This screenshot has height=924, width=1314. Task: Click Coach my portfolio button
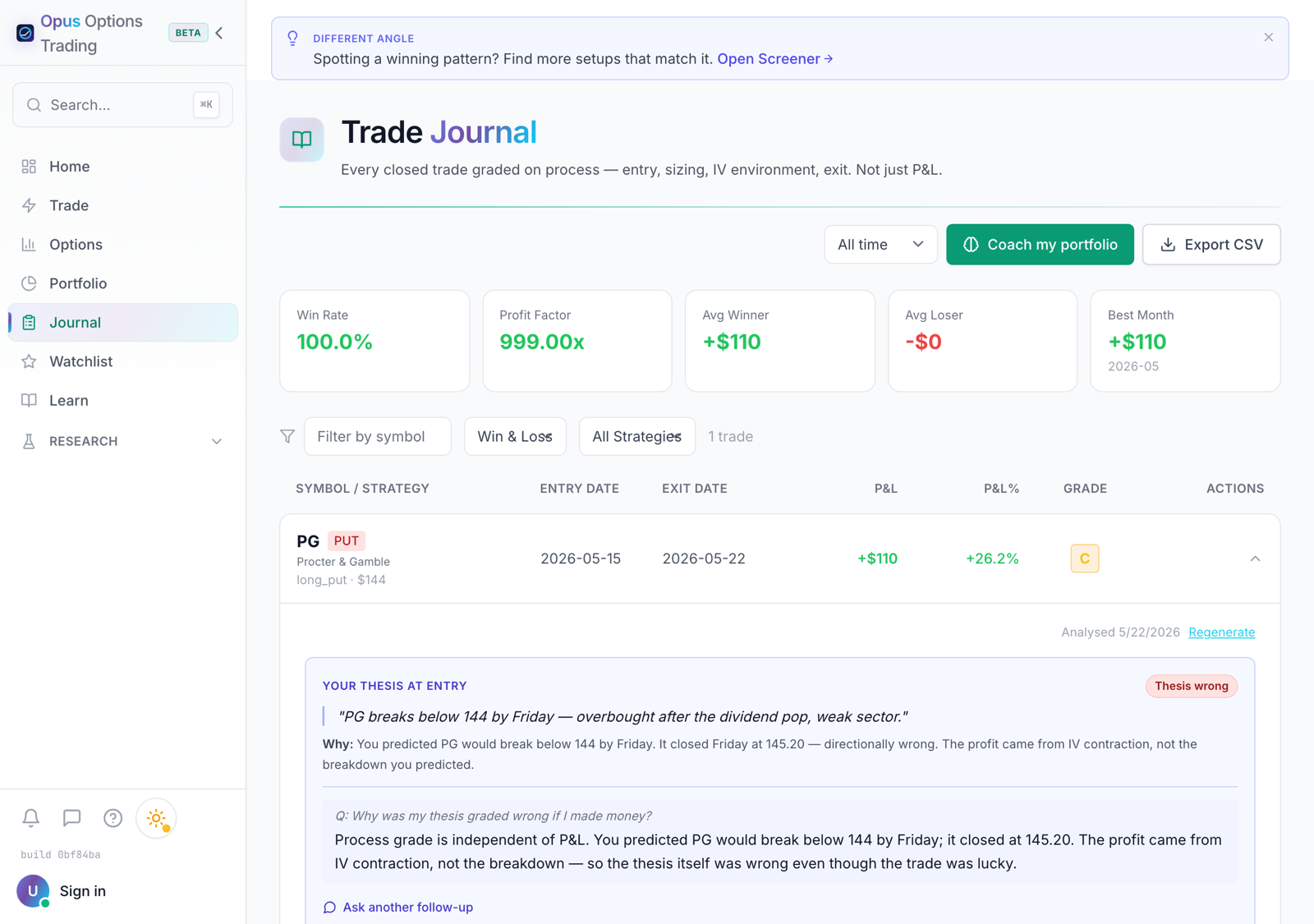click(x=1040, y=245)
